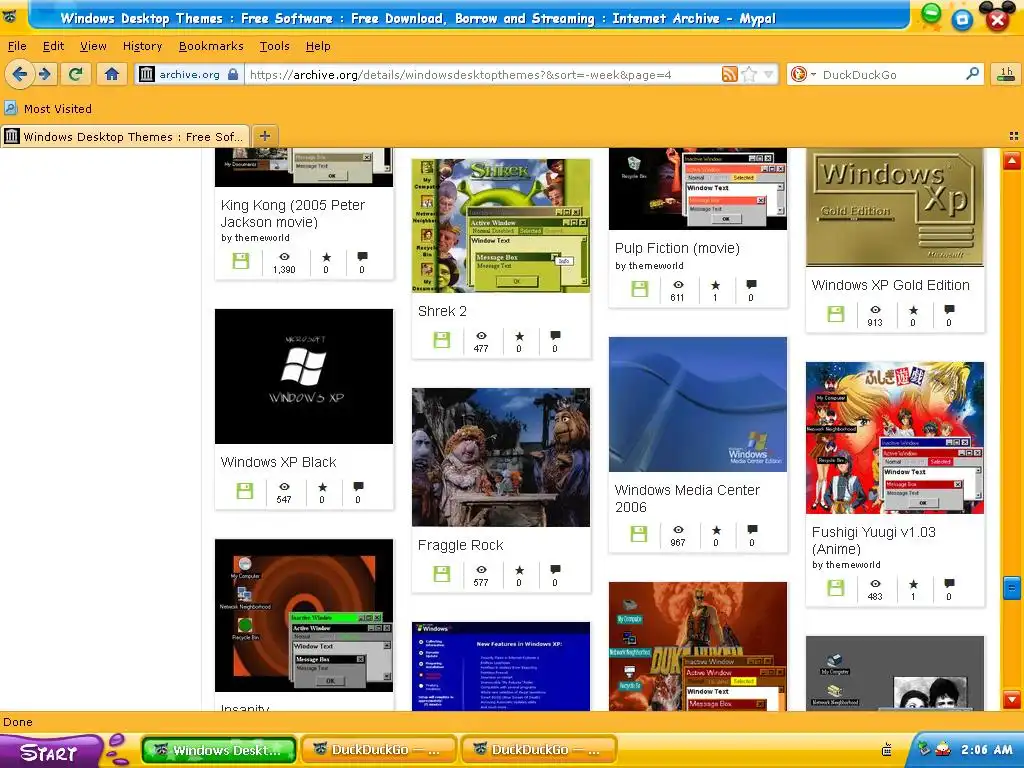Go back with the back arrow button

point(19,74)
